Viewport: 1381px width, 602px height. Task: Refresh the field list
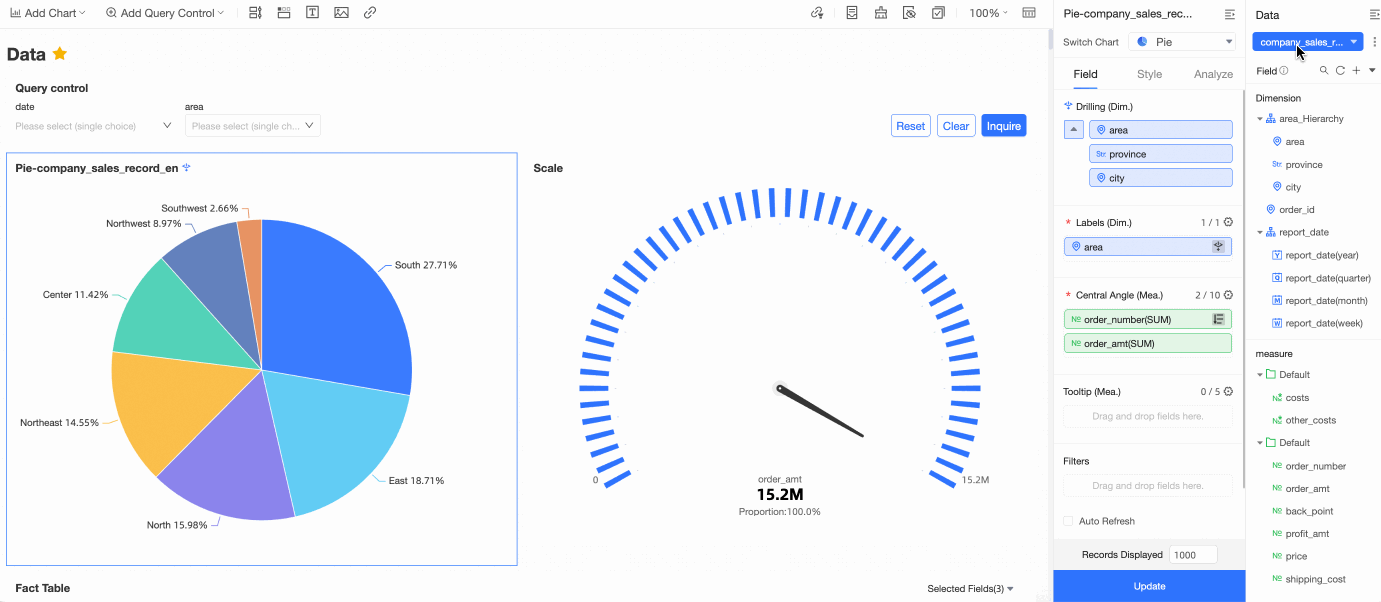click(1340, 70)
